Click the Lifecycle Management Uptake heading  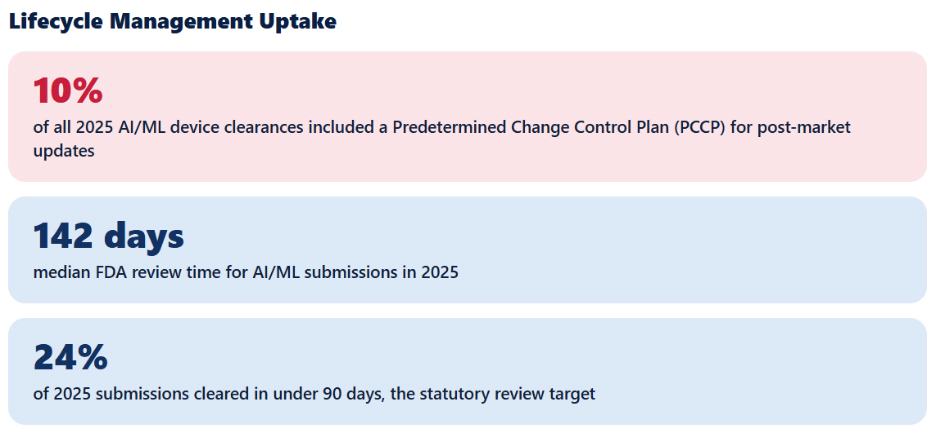(173, 22)
